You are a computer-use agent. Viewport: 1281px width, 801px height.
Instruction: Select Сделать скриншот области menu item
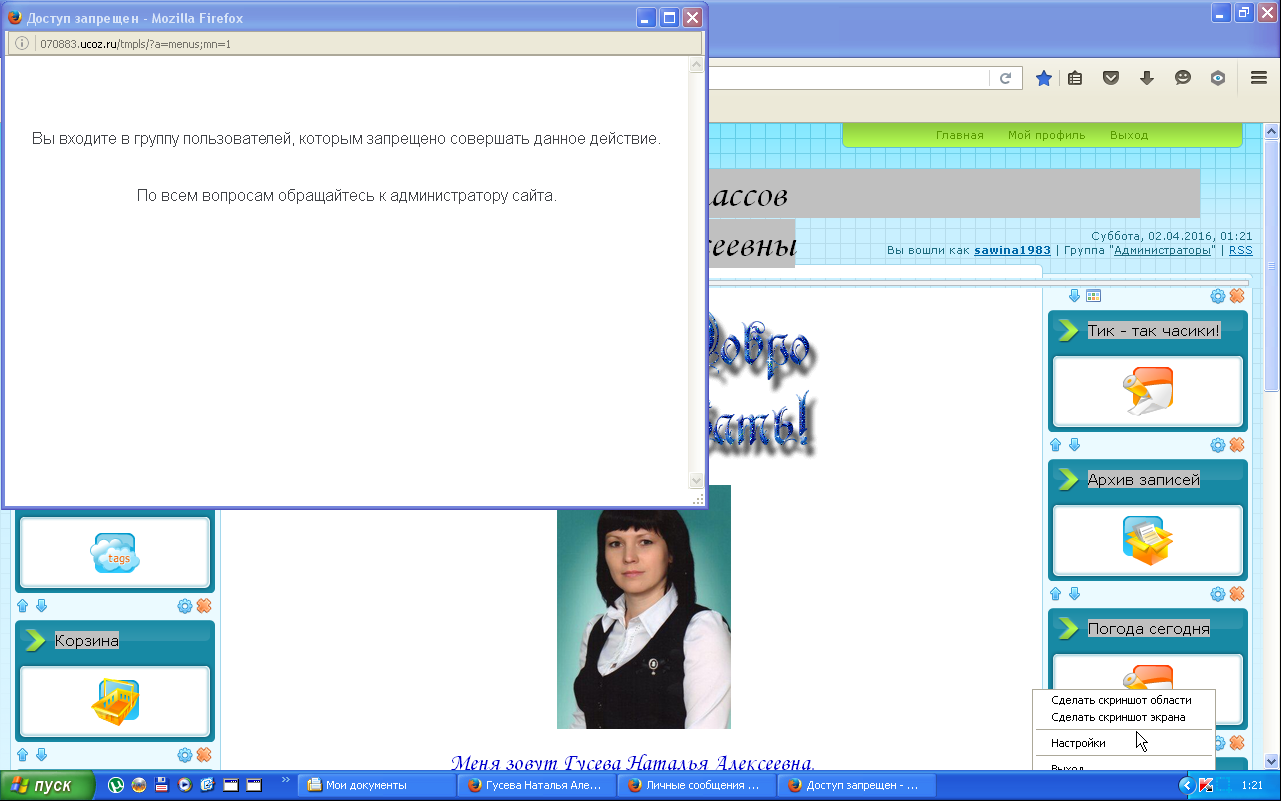[x=1121, y=700]
